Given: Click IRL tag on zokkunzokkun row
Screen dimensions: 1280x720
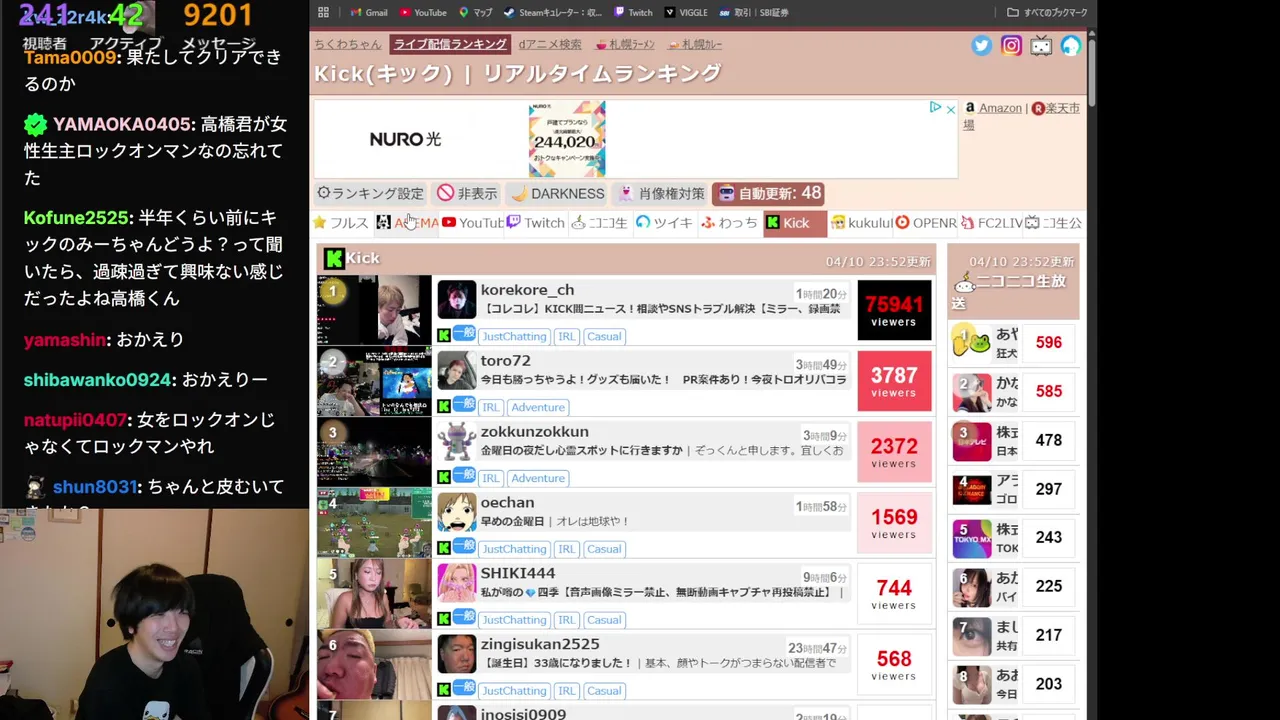Looking at the screenshot, I should click(490, 478).
